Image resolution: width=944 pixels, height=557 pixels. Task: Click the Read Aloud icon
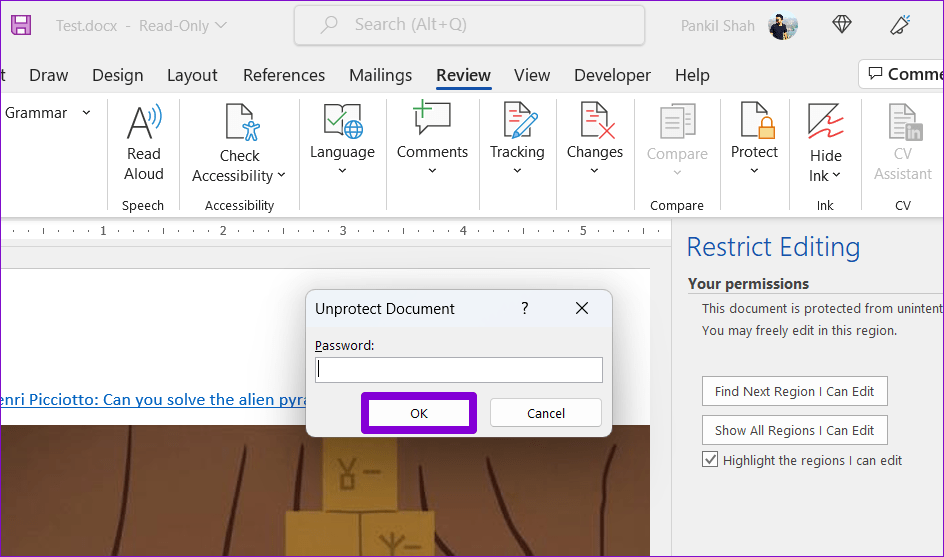pyautogui.click(x=143, y=124)
